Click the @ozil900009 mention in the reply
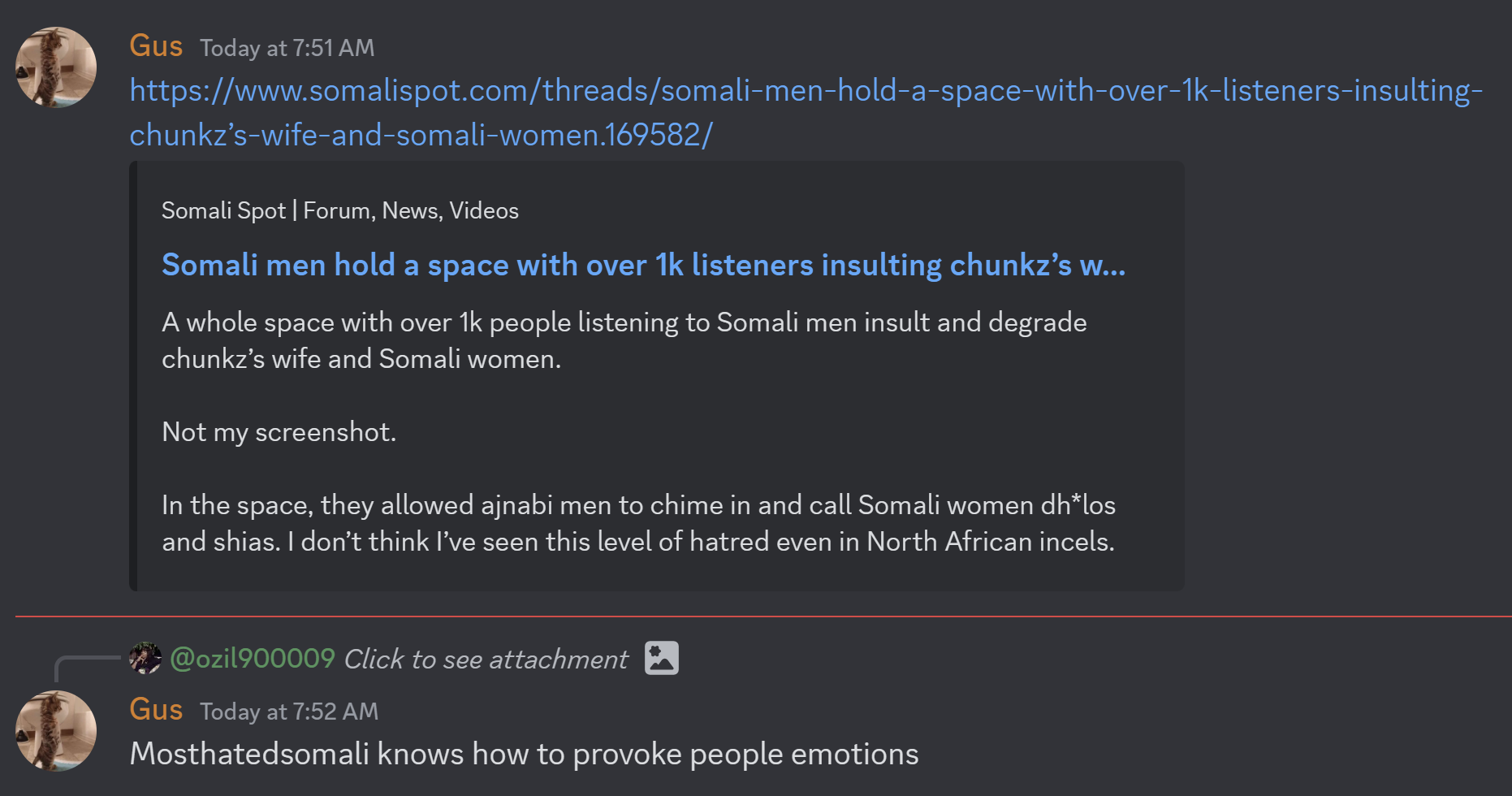 253,658
